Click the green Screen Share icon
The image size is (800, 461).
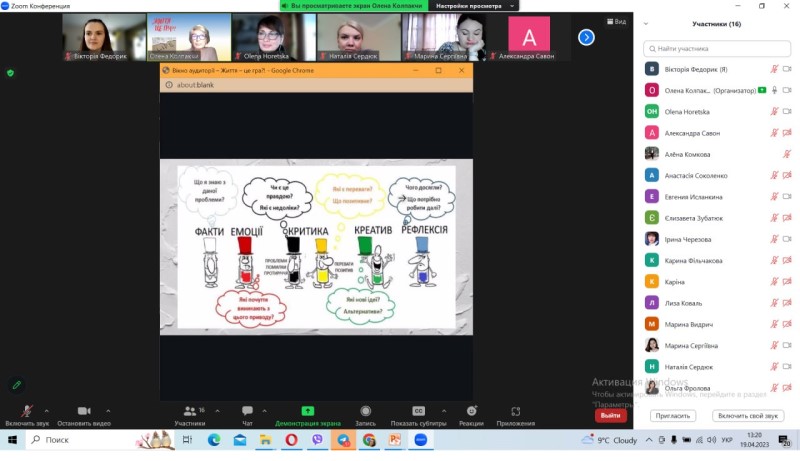(308, 412)
